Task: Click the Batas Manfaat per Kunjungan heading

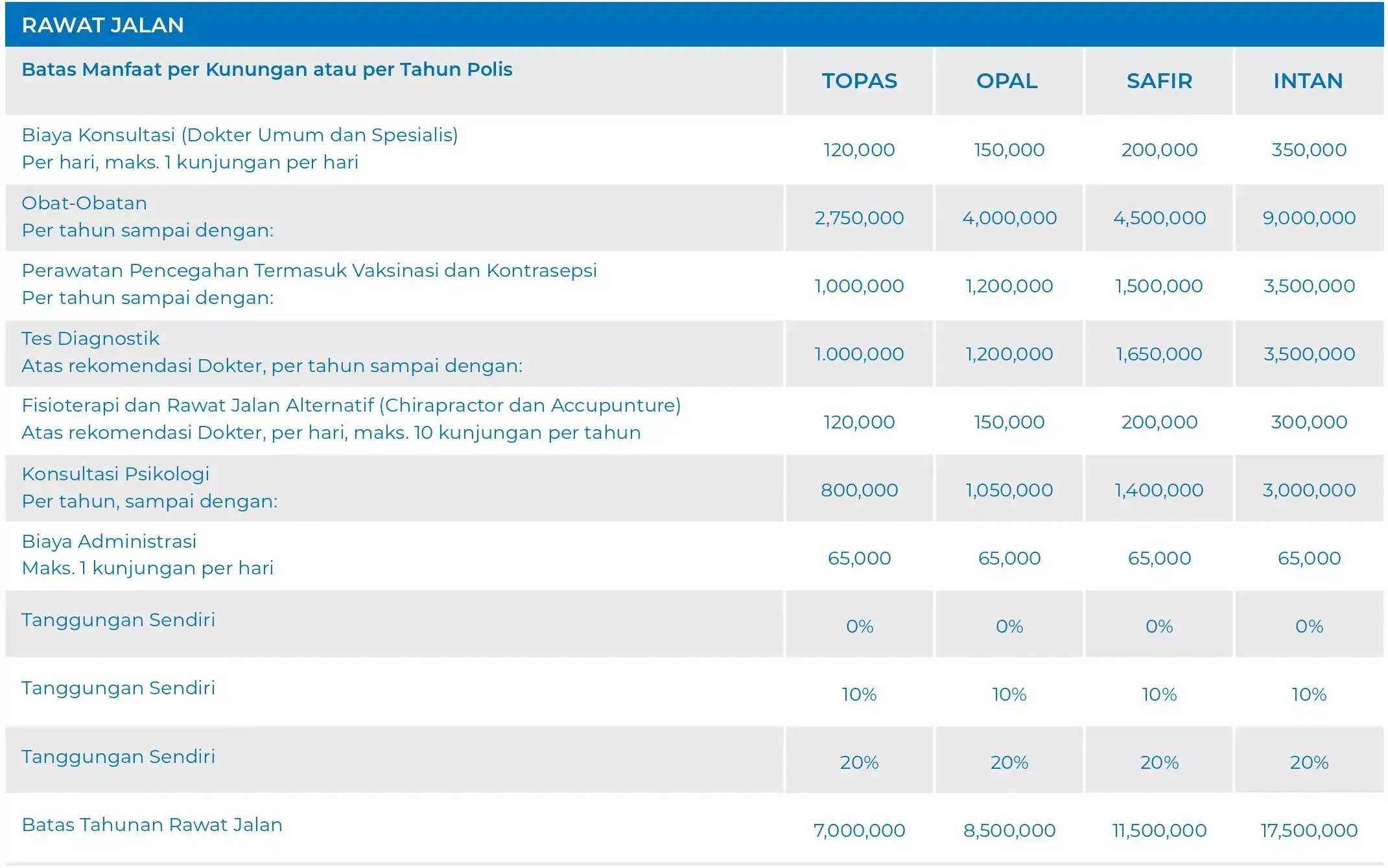Action: coord(266,69)
